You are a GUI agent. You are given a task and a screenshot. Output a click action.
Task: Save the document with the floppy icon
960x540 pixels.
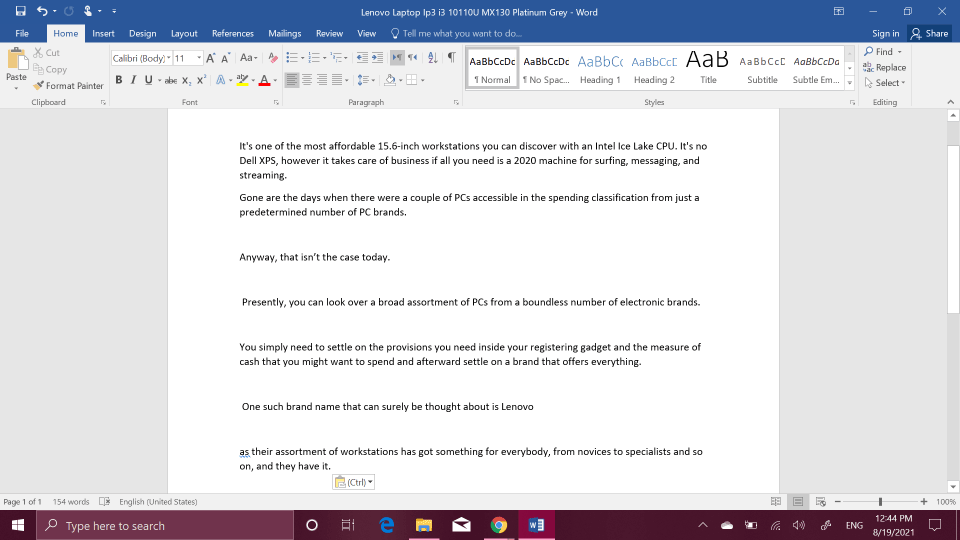[x=20, y=11]
